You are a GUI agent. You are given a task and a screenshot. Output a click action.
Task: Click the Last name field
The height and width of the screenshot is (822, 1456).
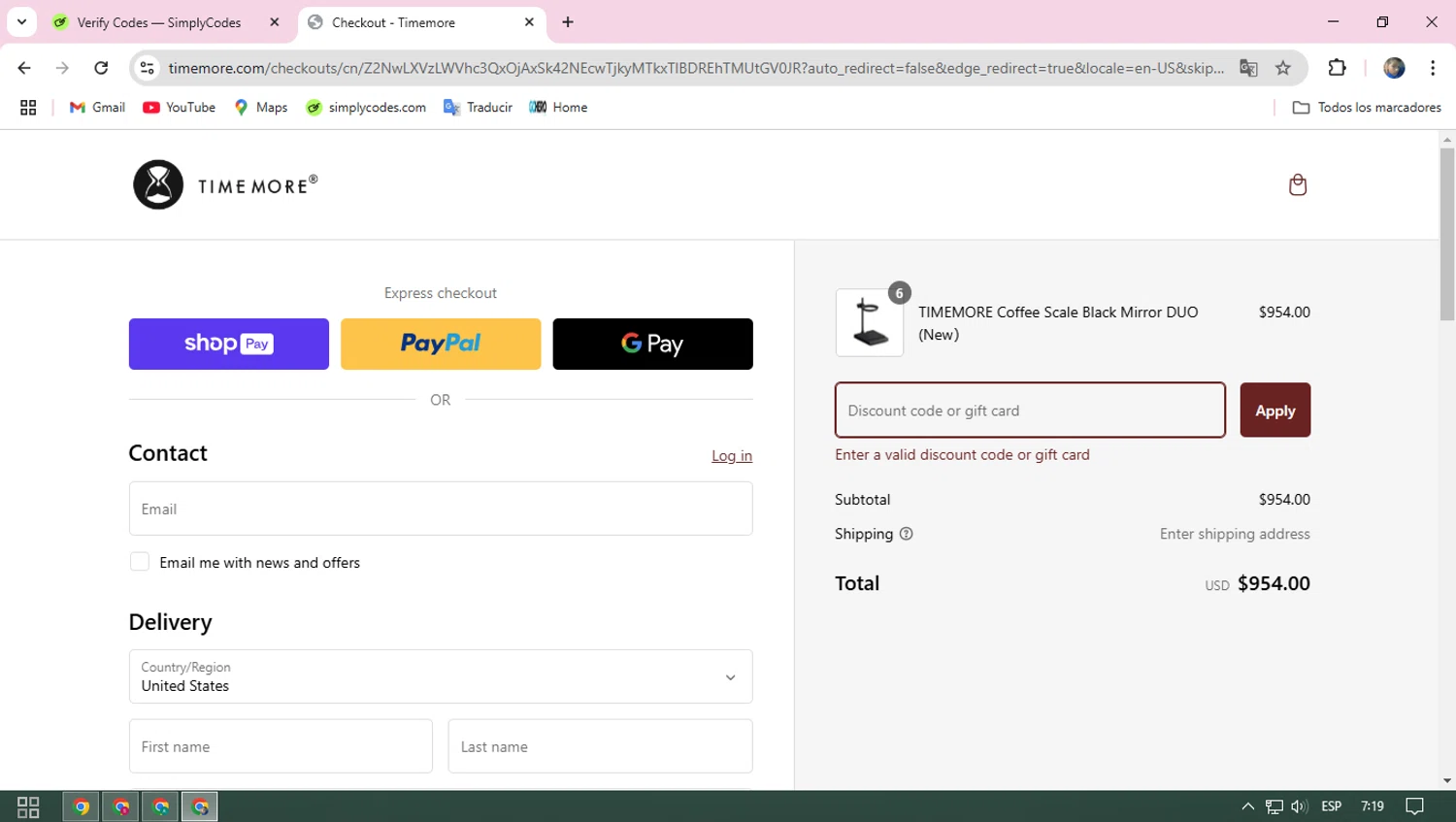pyautogui.click(x=600, y=746)
